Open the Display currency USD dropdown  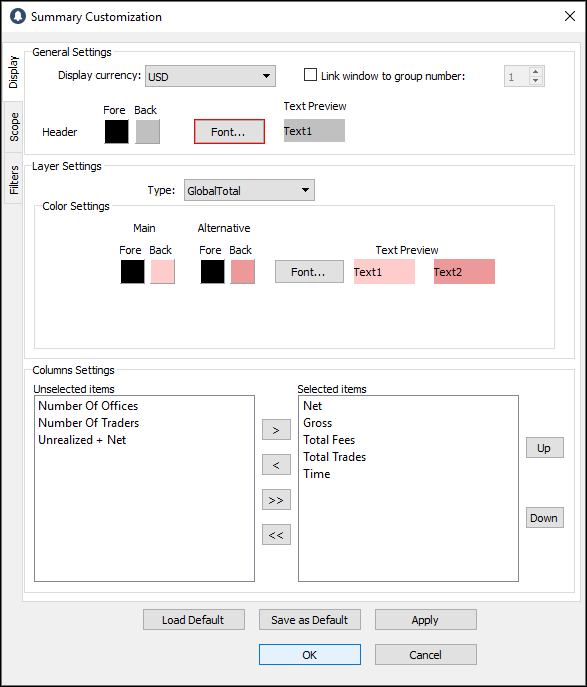pyautogui.click(x=210, y=76)
